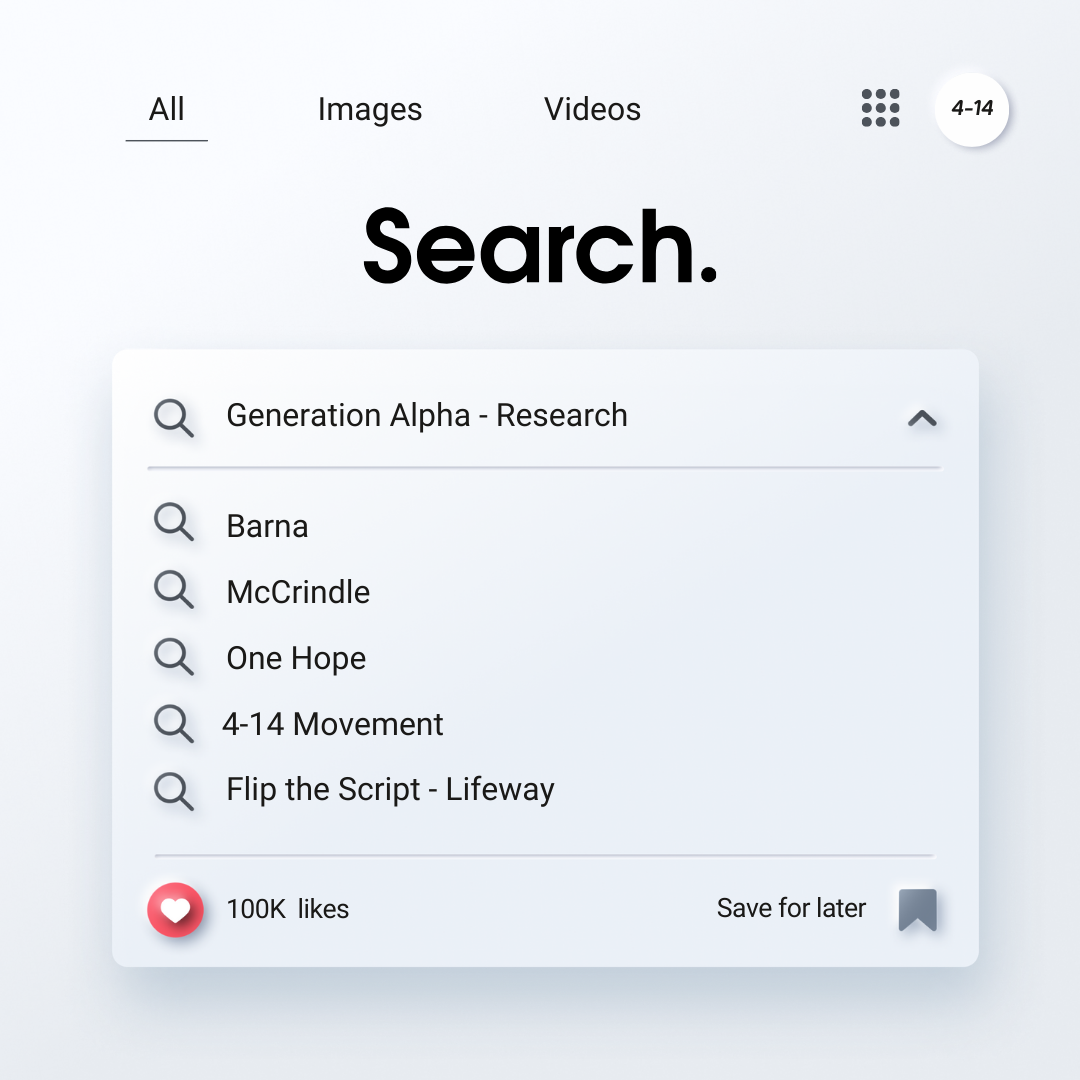Collapse the suggestions with the chevron arrow
1080x1080 pixels.
921,418
